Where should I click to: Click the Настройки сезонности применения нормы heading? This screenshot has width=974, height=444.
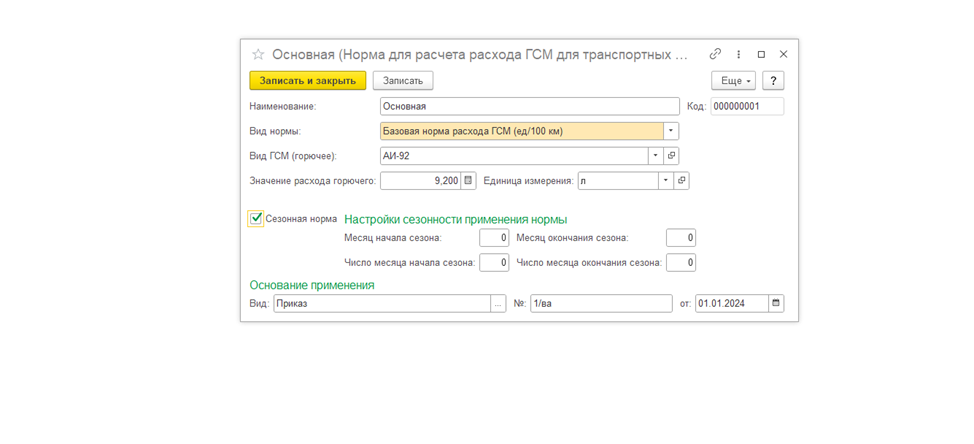(x=455, y=219)
